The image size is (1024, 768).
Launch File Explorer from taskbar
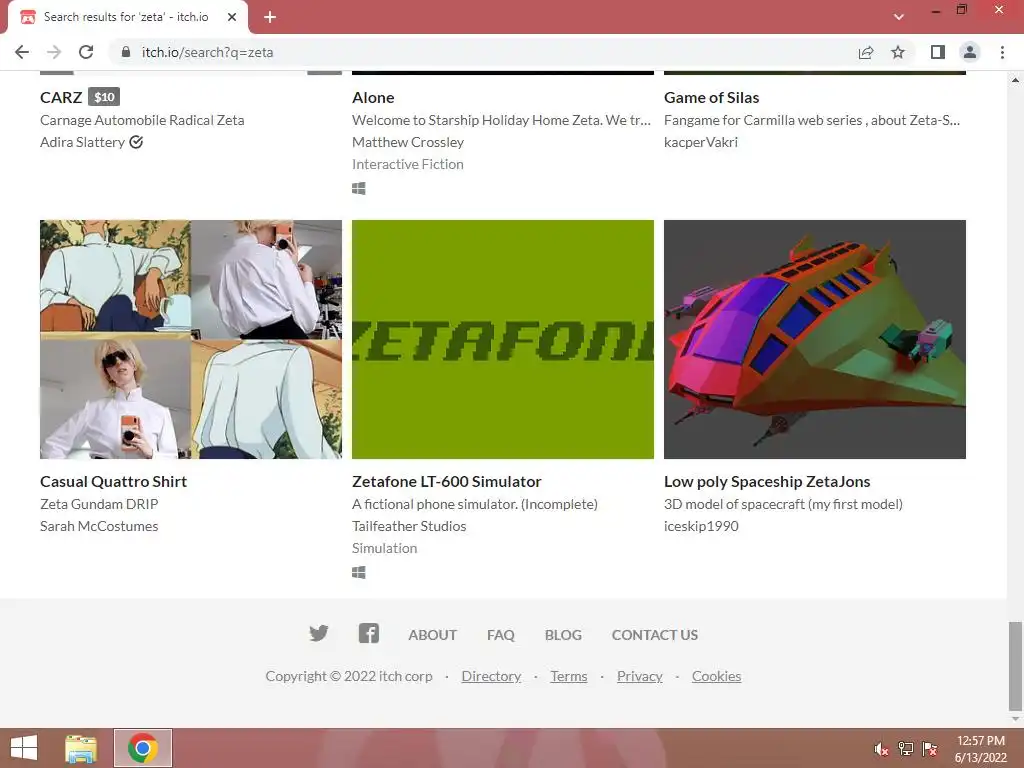[x=81, y=748]
